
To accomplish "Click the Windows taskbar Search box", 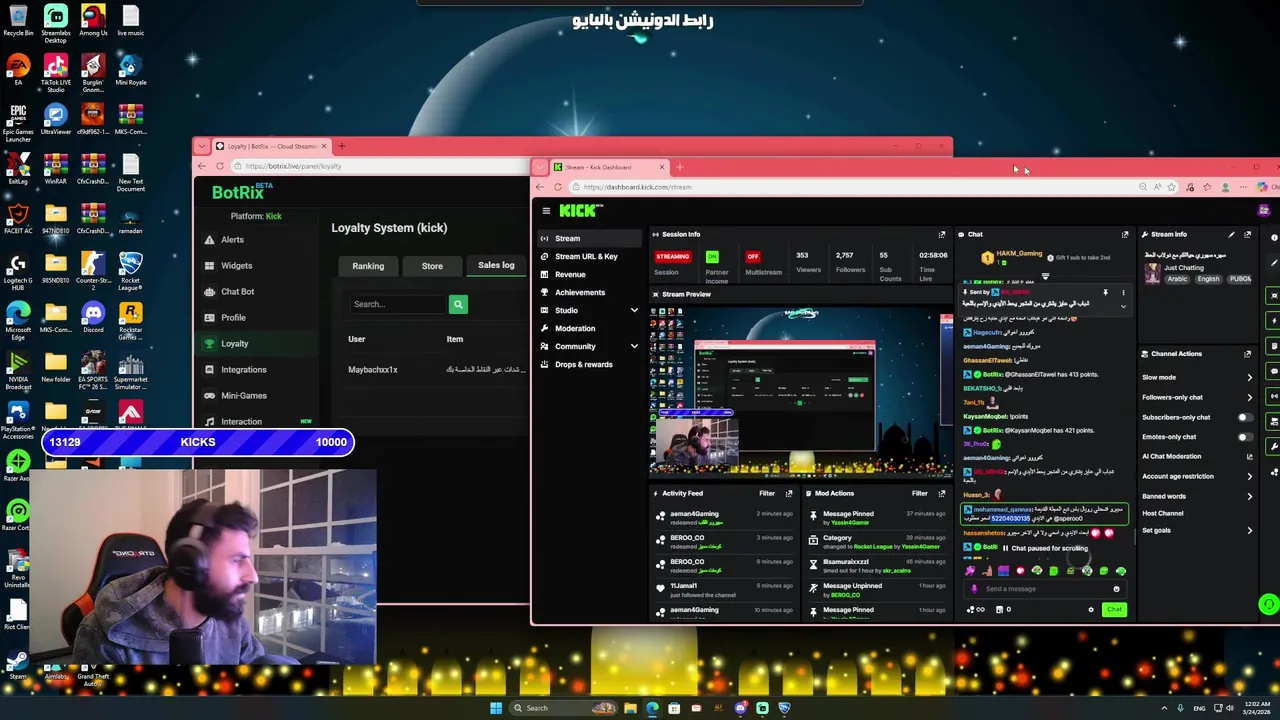I will [562, 708].
